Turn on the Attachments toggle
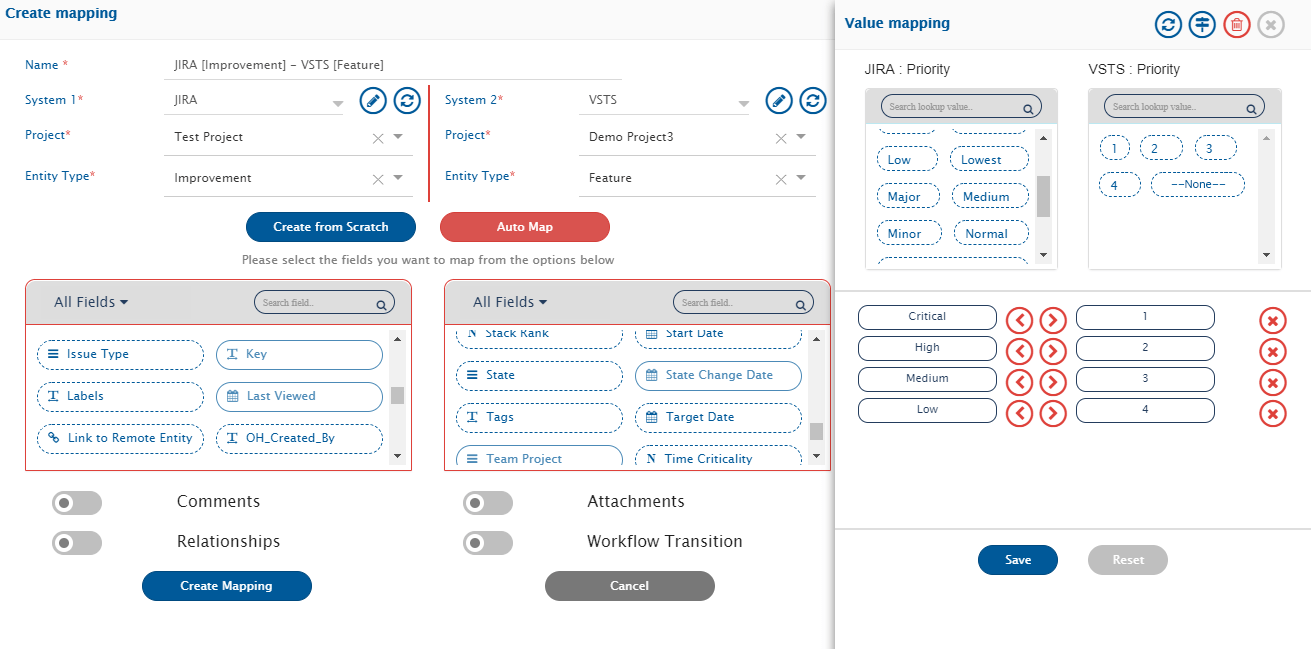 [488, 502]
